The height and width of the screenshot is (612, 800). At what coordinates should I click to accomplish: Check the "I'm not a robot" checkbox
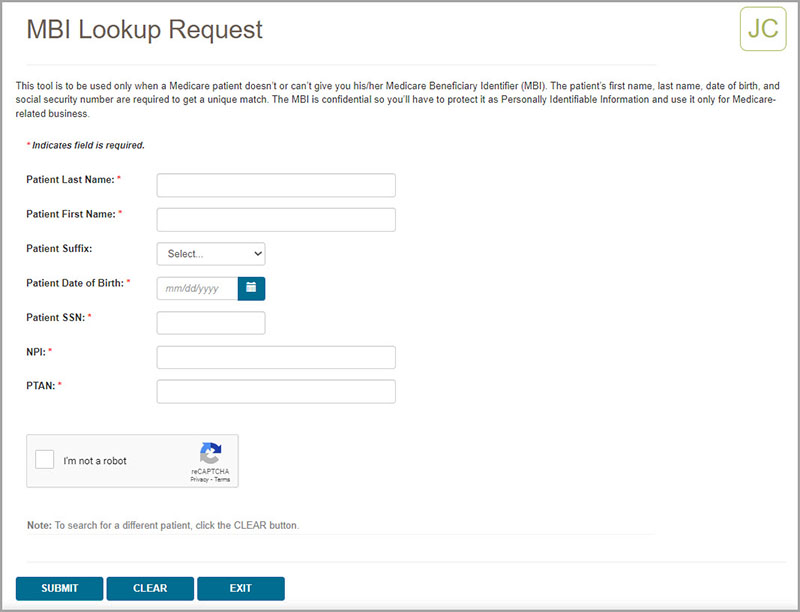(43, 458)
